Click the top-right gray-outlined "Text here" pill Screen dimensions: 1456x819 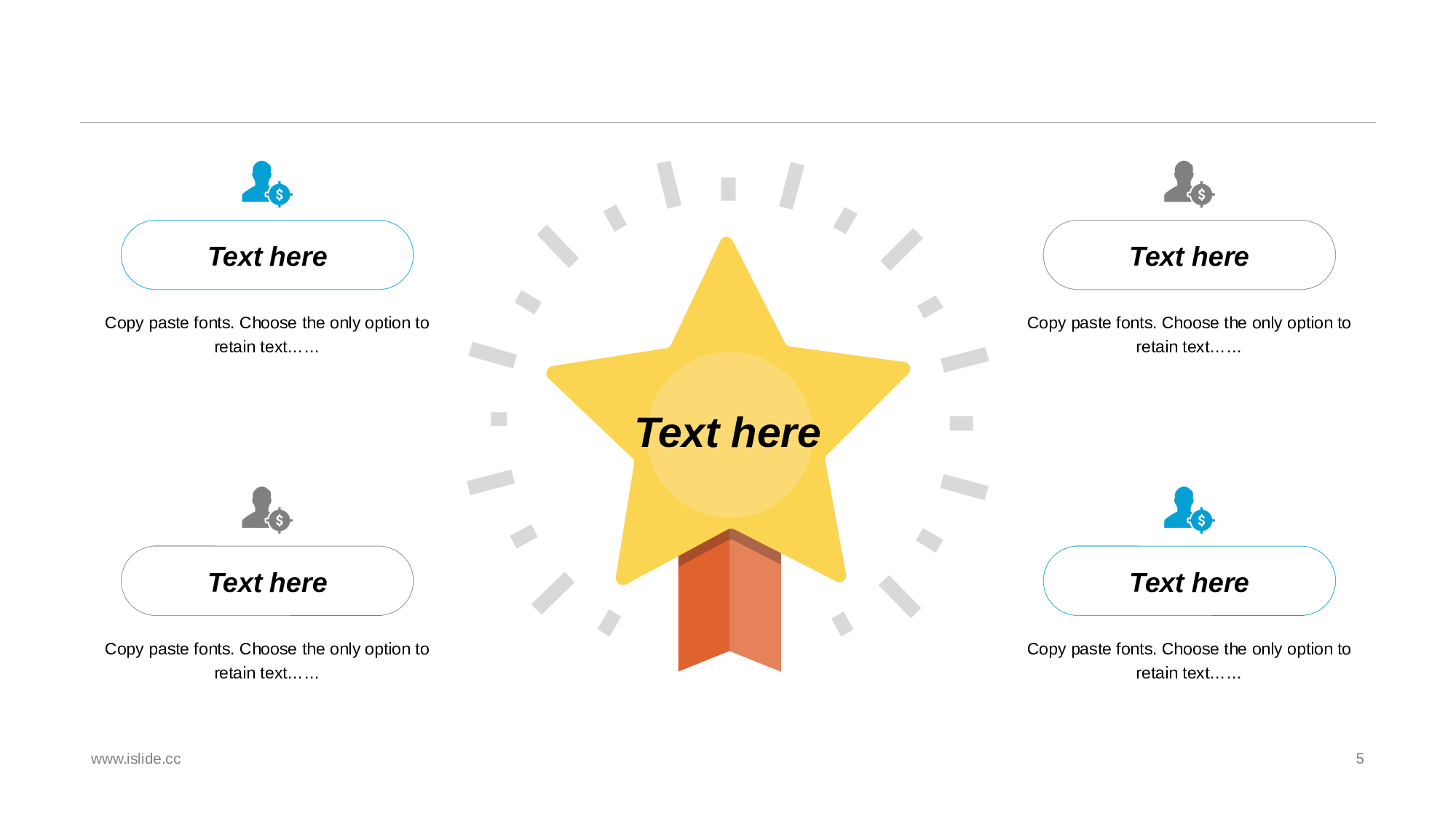click(1189, 256)
